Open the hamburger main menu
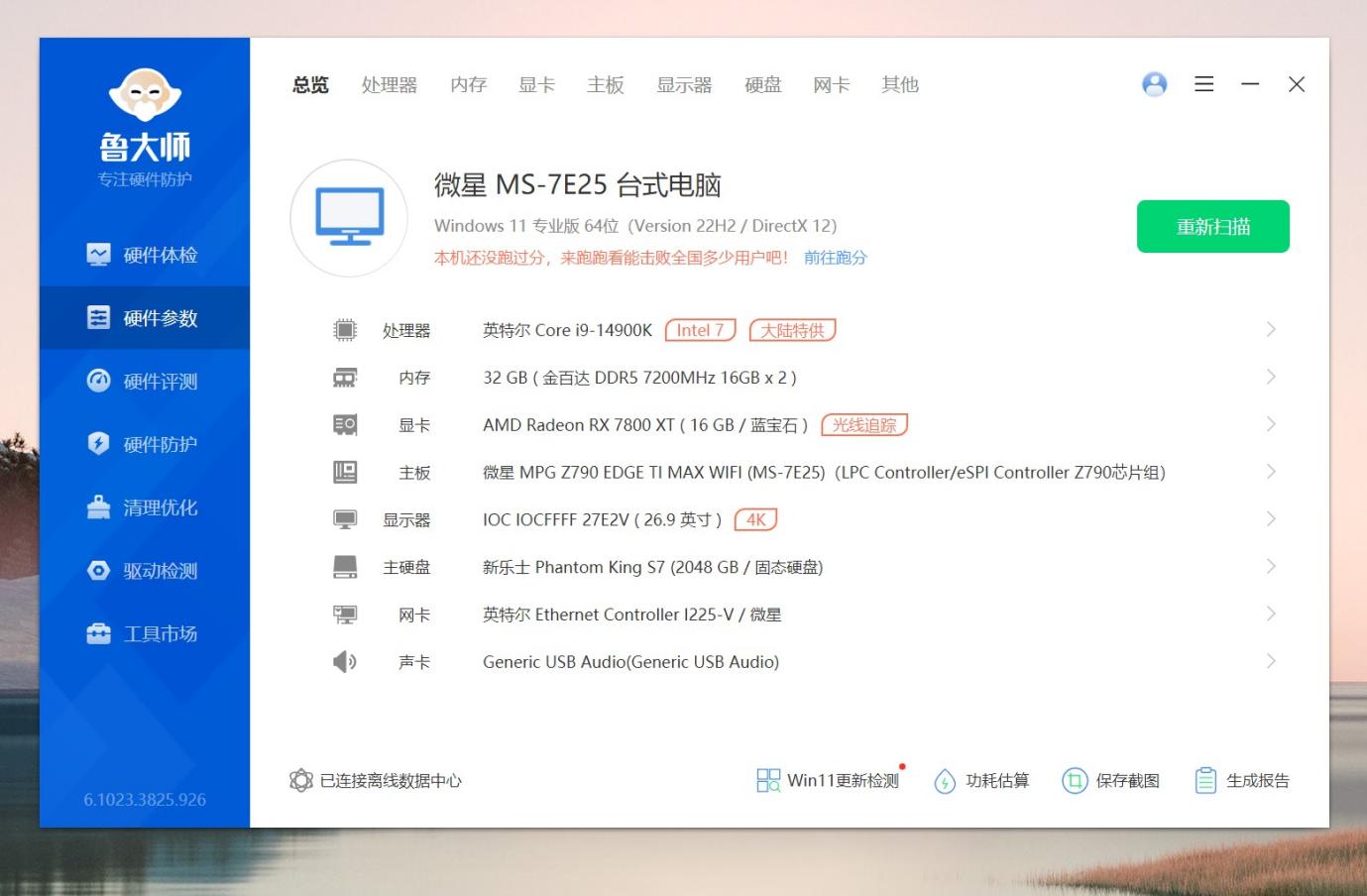Viewport: 1367px width, 896px height. (1204, 84)
